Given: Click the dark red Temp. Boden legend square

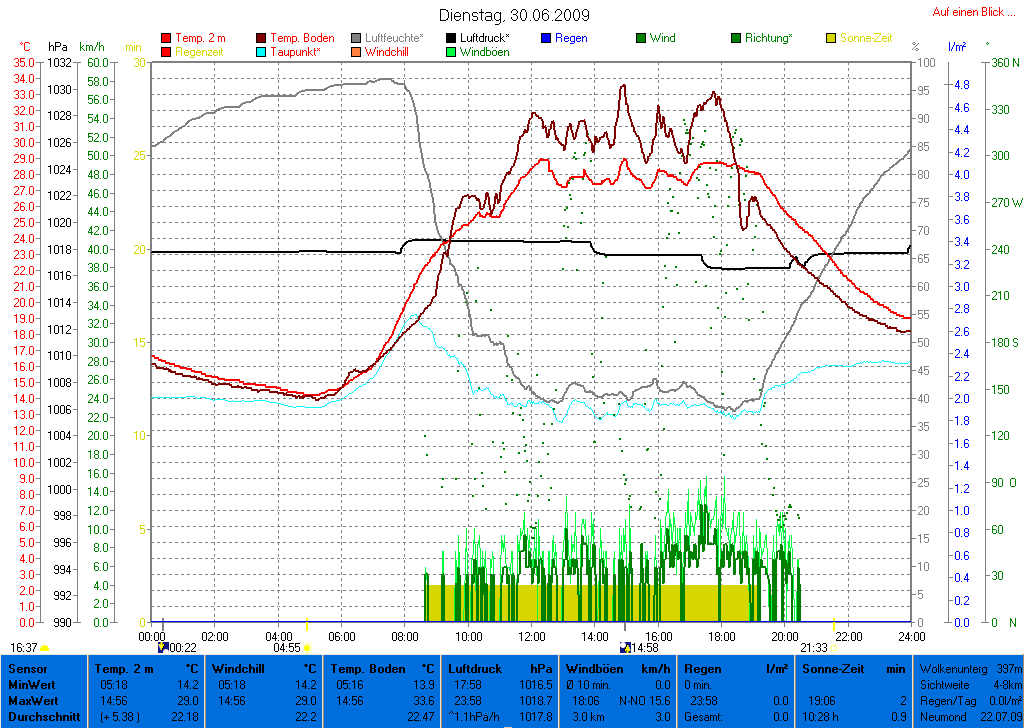Looking at the screenshot, I should (x=262, y=39).
